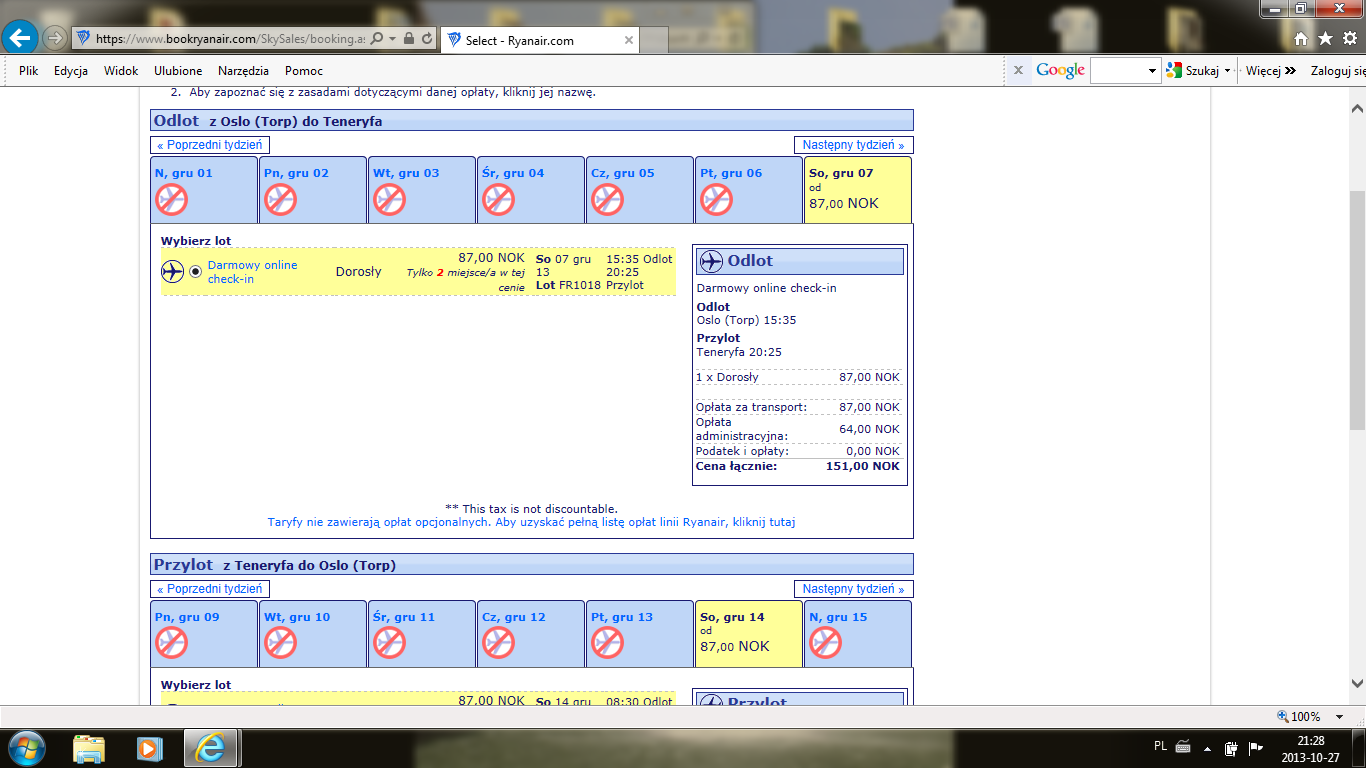The height and width of the screenshot is (768, 1366).
Task: Click Zaloguj się on the Google toolbar
Action: 1338,71
